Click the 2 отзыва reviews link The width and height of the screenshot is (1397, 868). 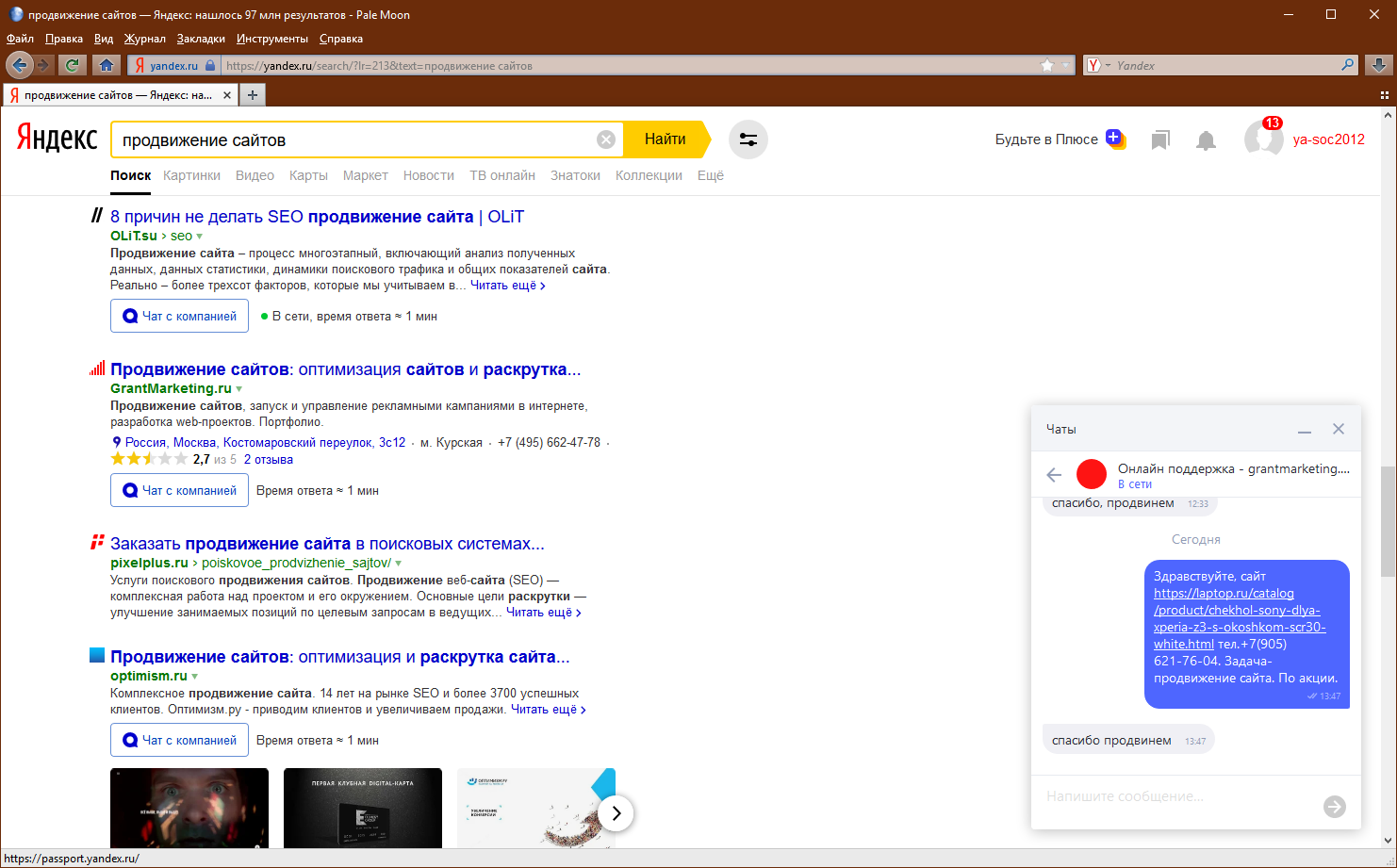point(269,460)
